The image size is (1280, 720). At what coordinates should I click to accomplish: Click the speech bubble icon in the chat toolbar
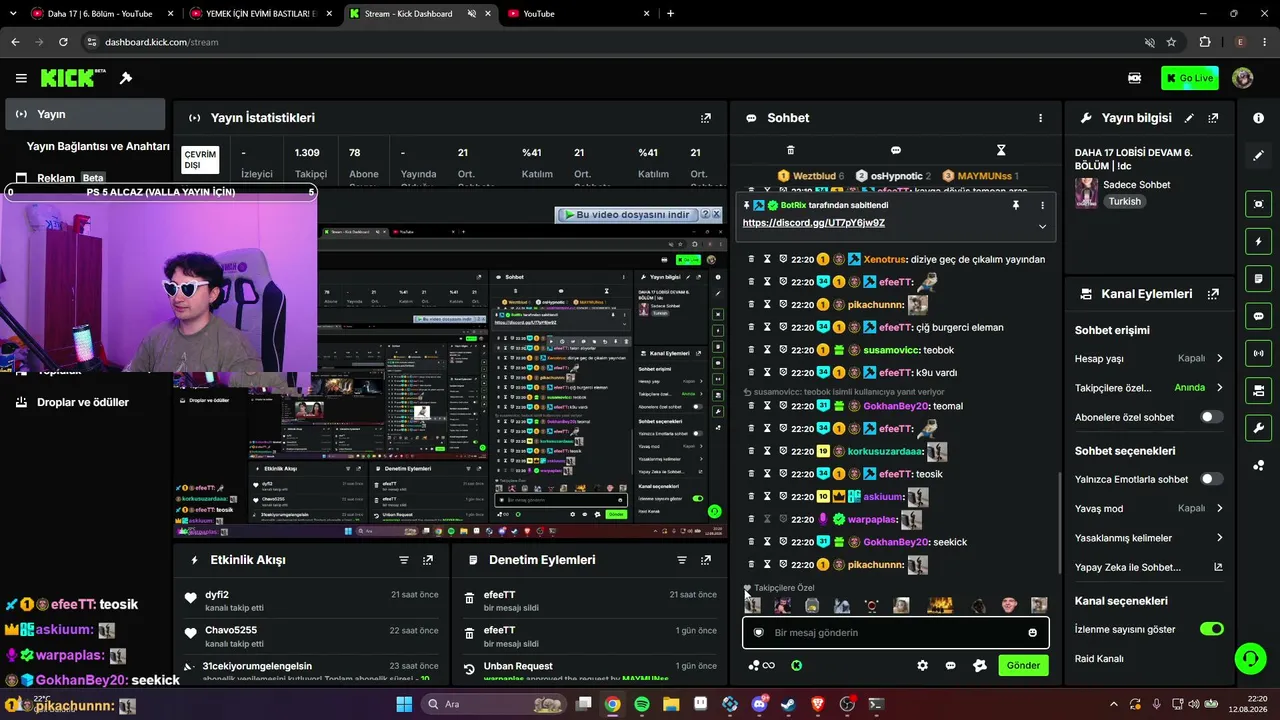click(x=896, y=150)
